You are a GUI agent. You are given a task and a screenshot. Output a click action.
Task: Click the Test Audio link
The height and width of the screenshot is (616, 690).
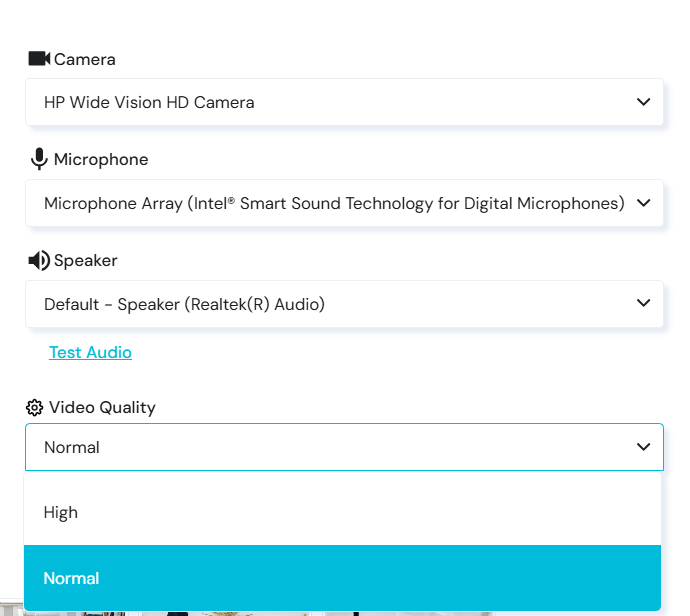(x=90, y=352)
